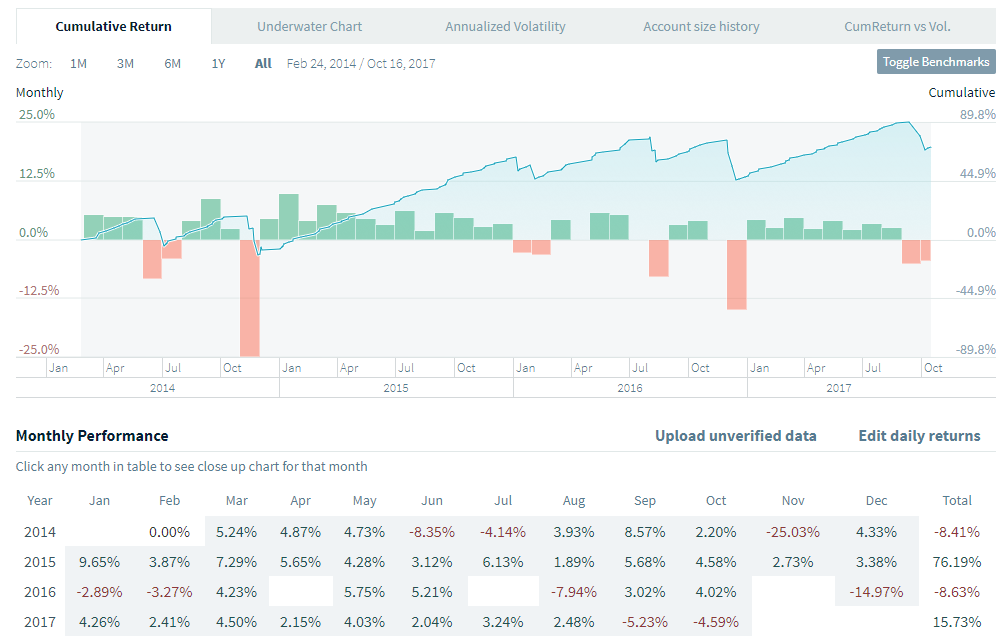Click the 2016 year label on timeline
The image size is (1006, 644).
coord(630,388)
